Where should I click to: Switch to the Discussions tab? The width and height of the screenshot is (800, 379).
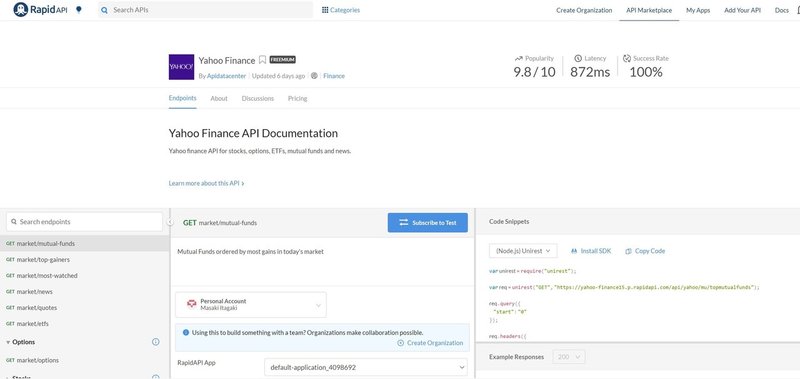(x=258, y=98)
